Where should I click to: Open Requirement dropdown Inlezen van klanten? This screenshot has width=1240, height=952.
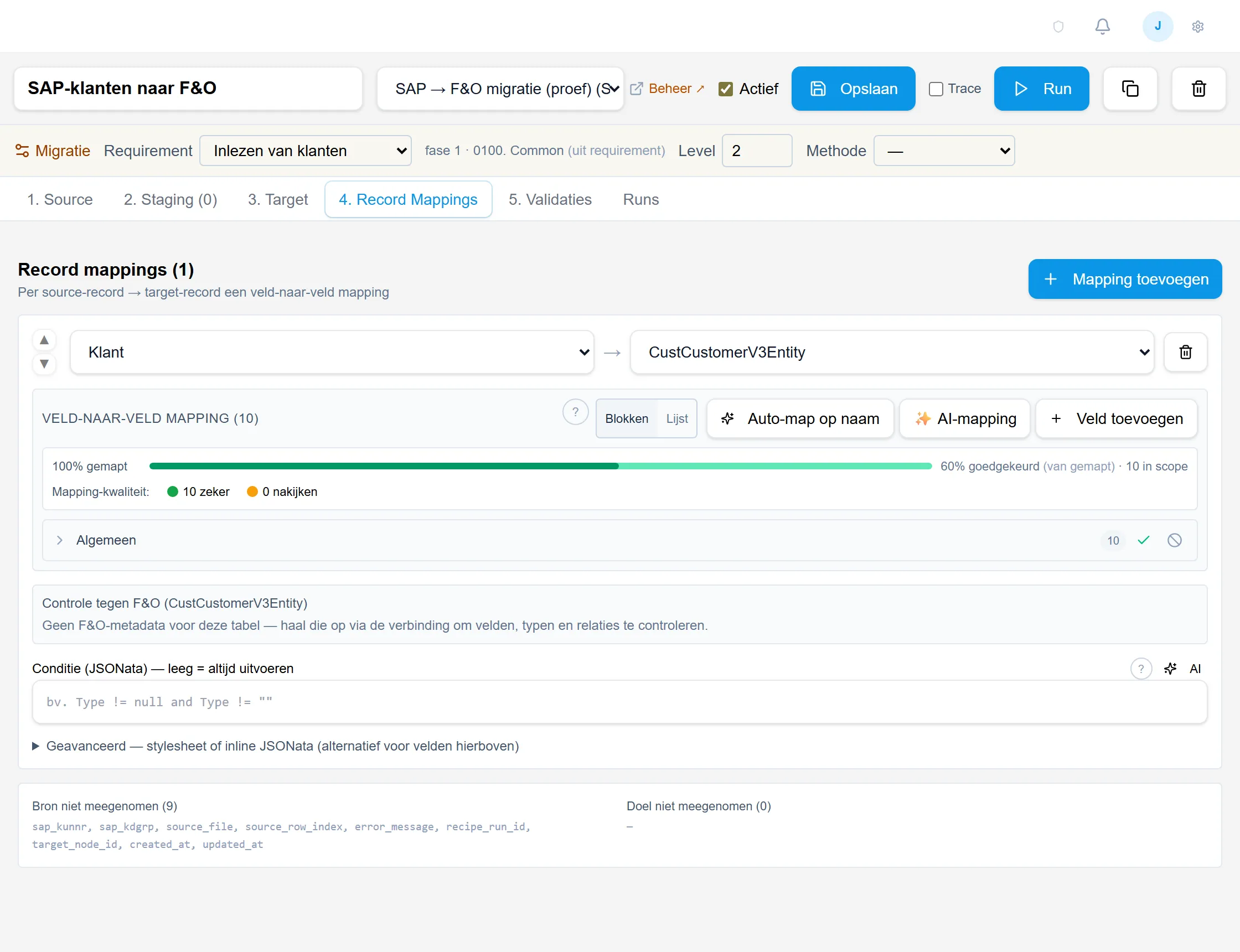tap(306, 151)
